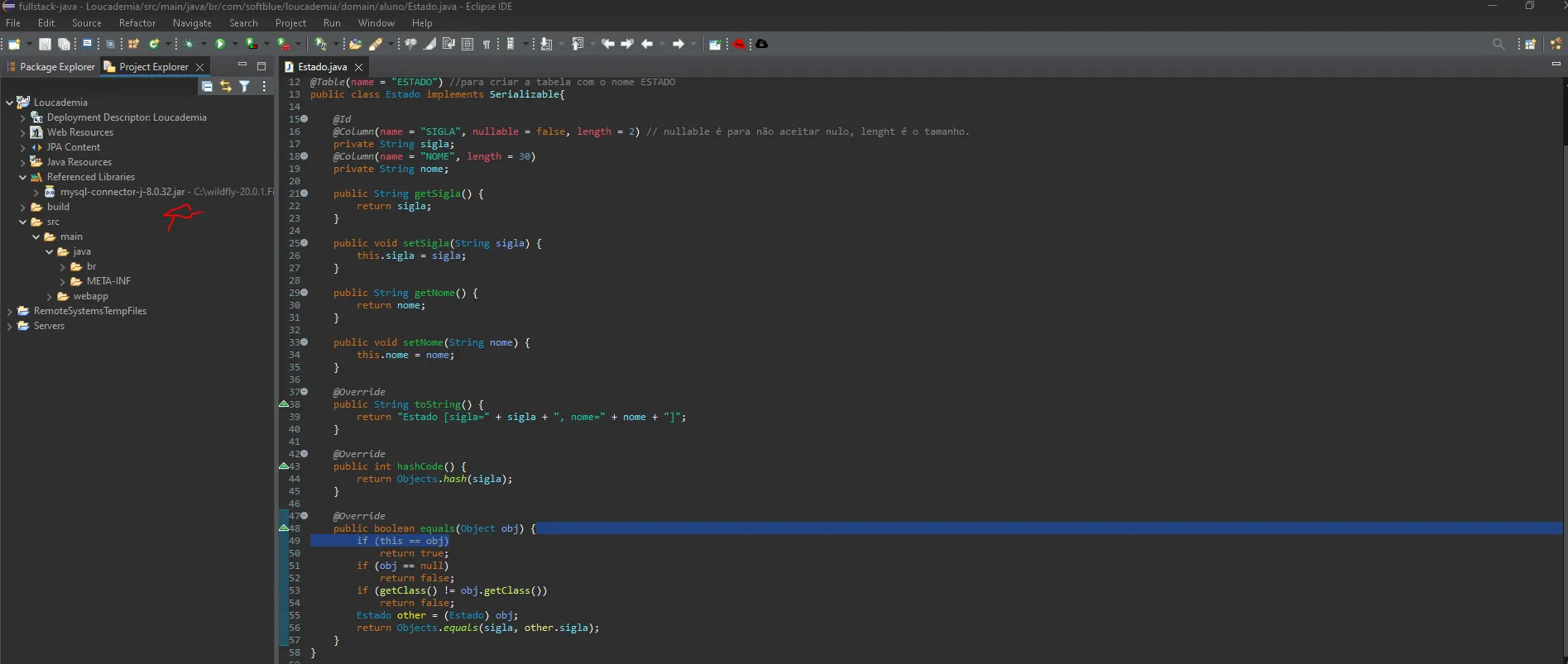
Task: Toggle the fold marker at line 15
Action: (304, 119)
